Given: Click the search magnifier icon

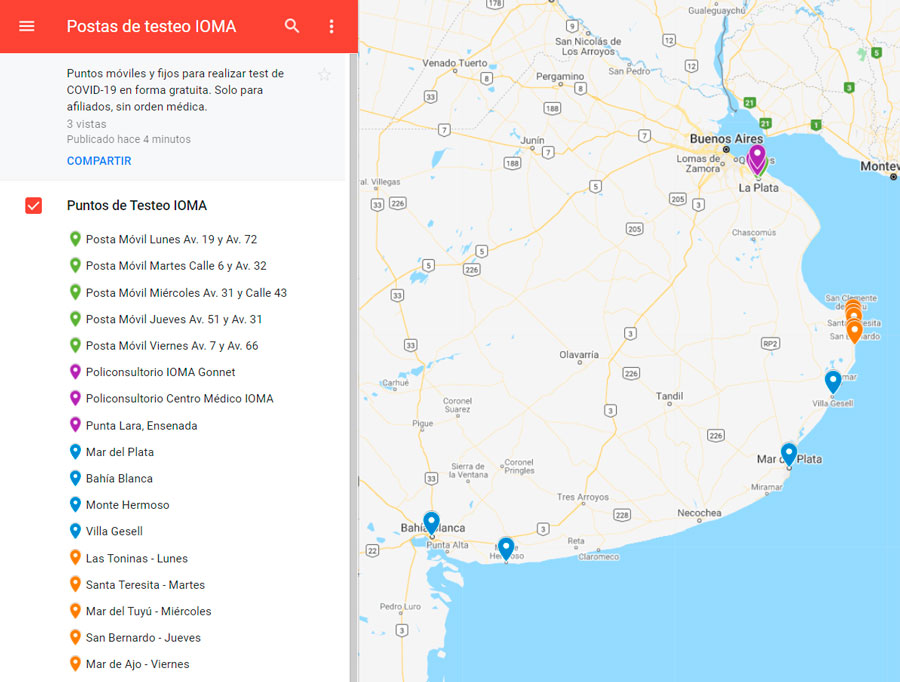Looking at the screenshot, I should point(292,26).
